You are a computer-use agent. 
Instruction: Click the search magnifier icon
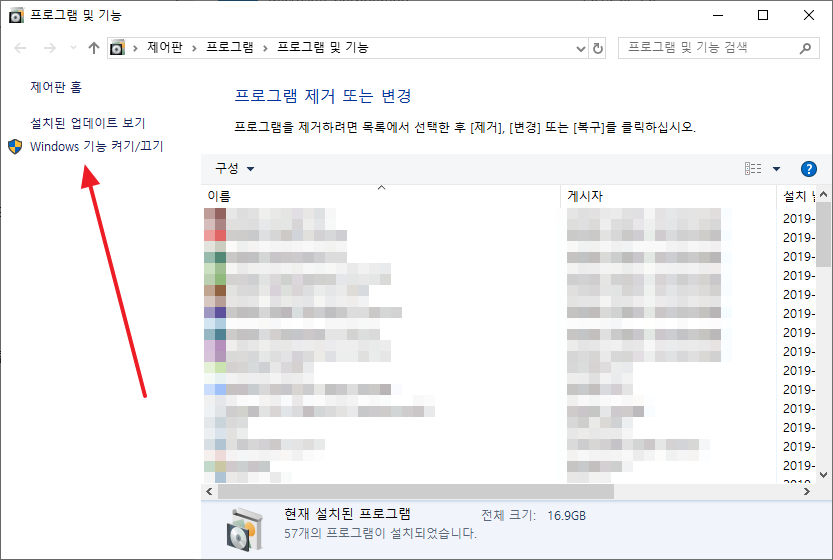tap(805, 48)
